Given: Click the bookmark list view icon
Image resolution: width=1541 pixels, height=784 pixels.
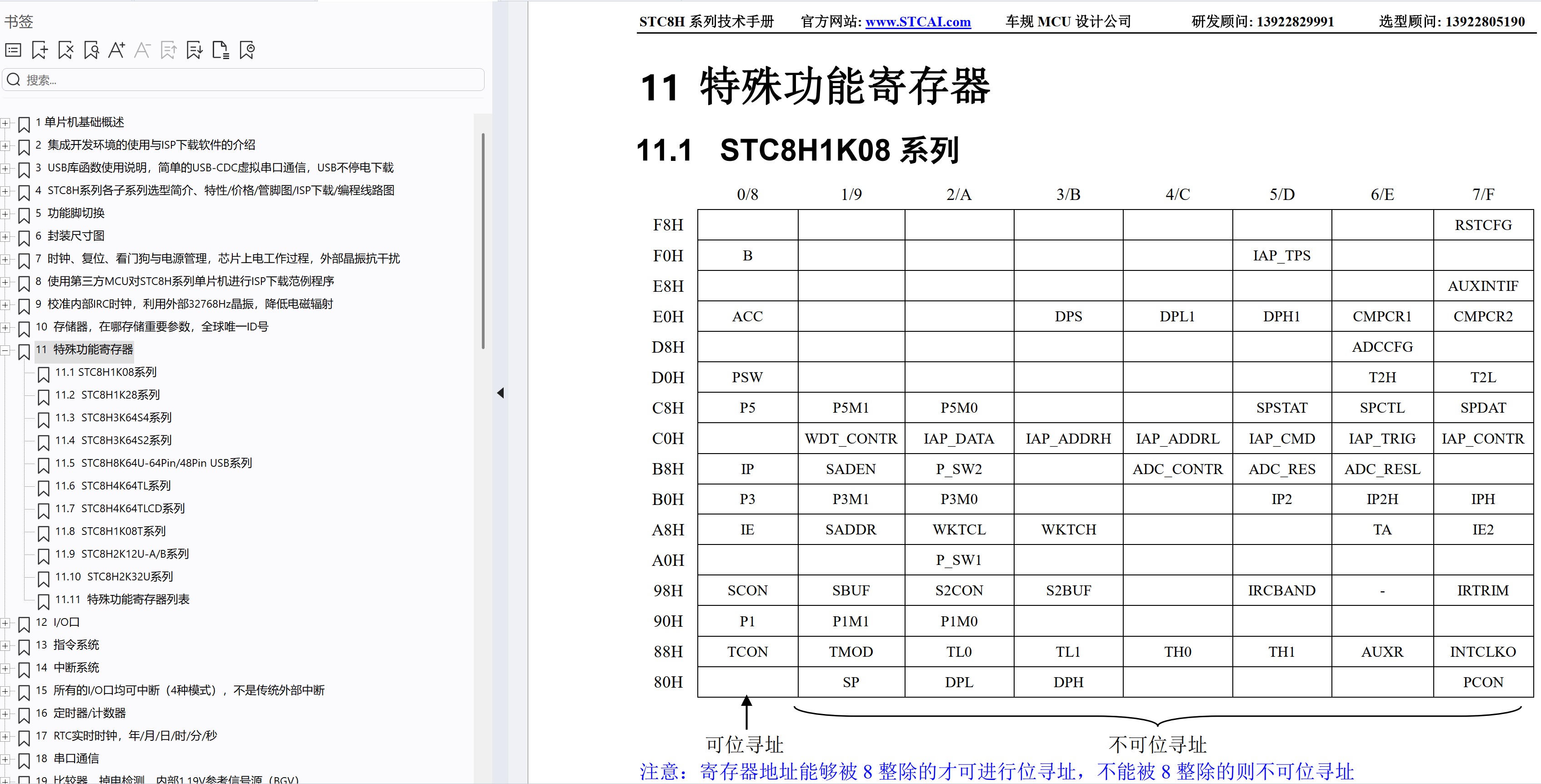Looking at the screenshot, I should point(13,50).
